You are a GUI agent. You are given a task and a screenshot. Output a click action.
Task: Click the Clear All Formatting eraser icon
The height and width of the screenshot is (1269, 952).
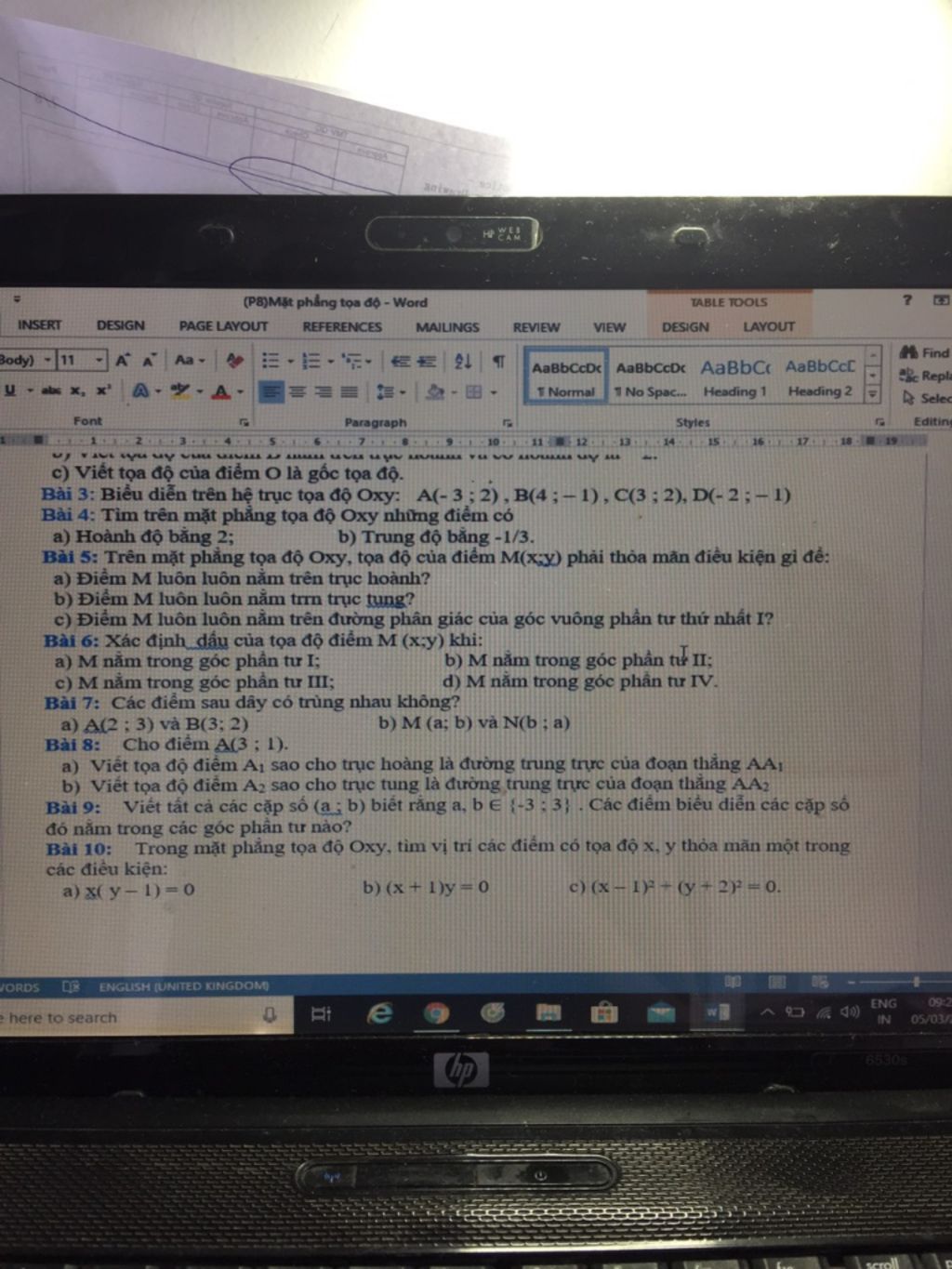234,360
